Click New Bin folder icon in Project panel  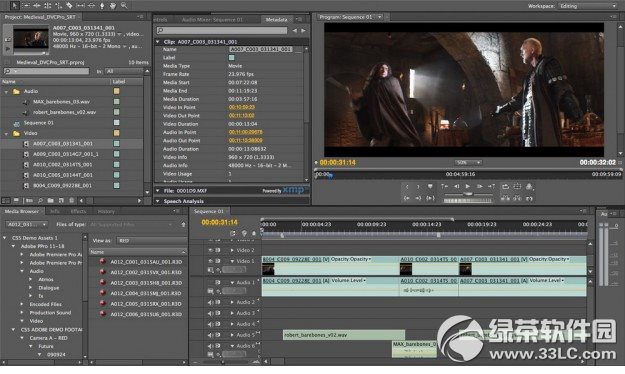coord(51,200)
